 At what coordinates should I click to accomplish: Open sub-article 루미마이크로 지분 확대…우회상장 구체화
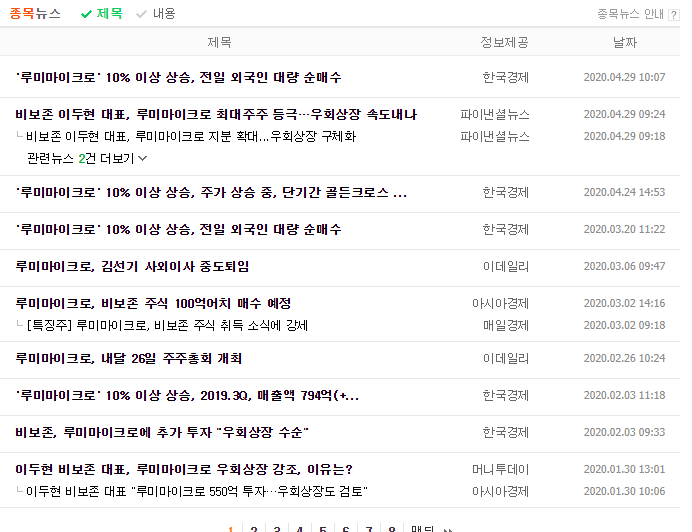point(191,136)
